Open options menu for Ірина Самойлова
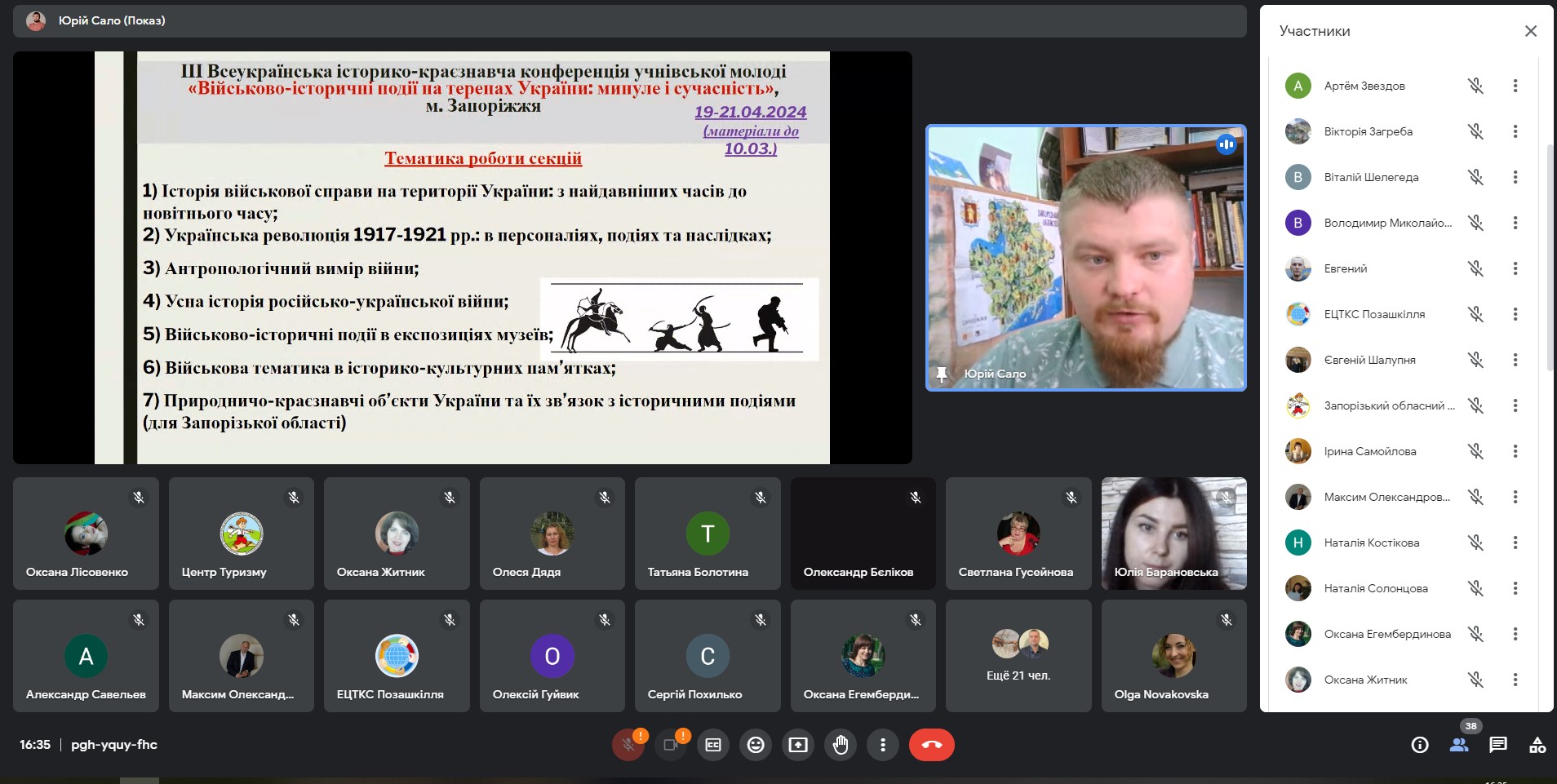Viewport: 1557px width, 784px height. tap(1515, 451)
